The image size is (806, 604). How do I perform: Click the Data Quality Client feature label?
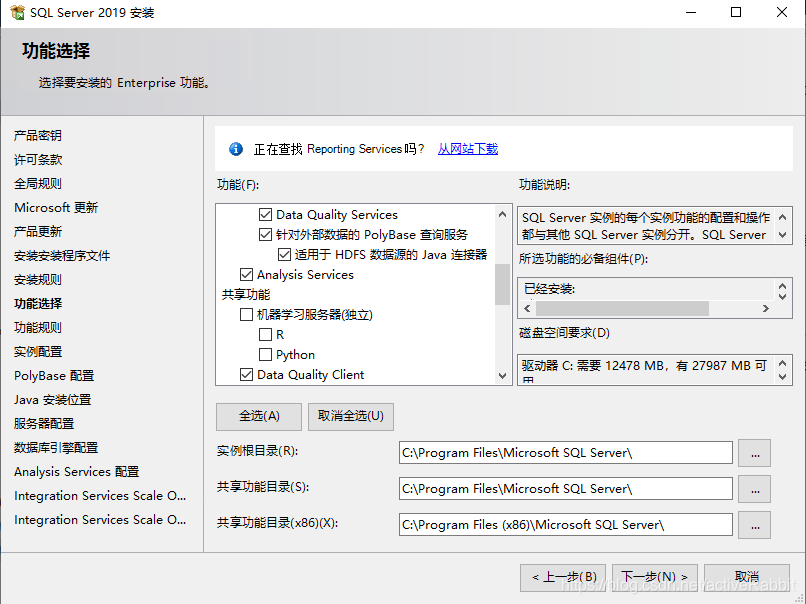pos(310,375)
